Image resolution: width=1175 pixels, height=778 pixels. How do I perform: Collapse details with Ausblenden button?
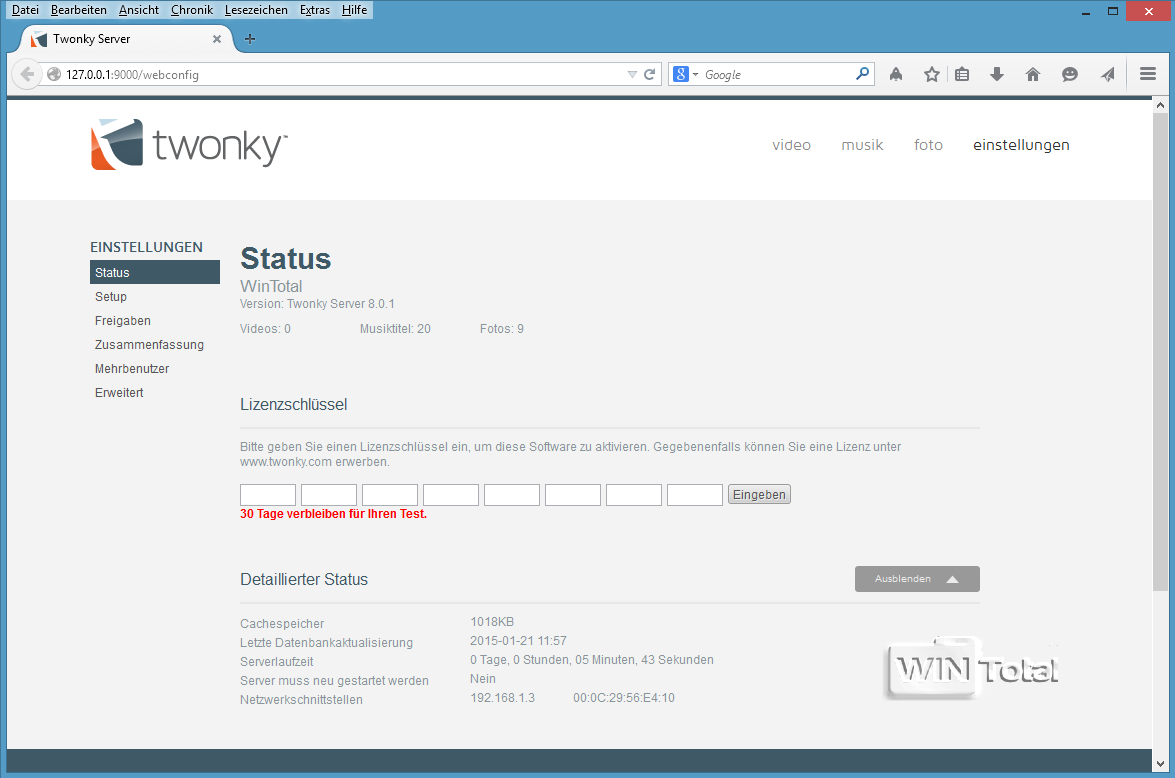pyautogui.click(x=917, y=579)
